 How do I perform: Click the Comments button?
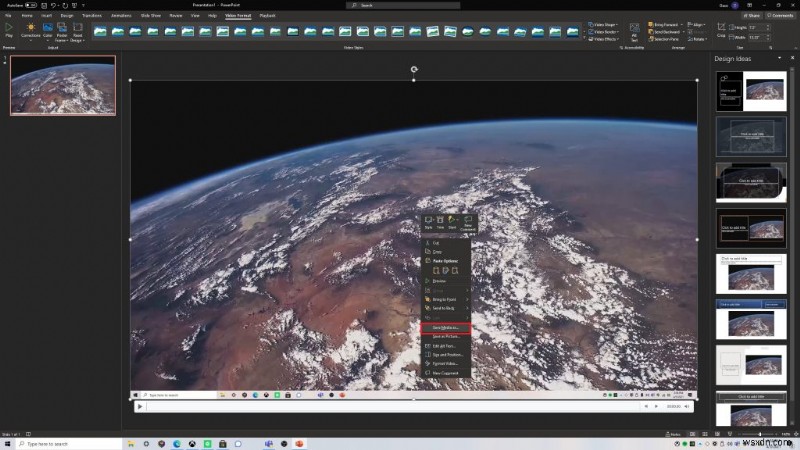(x=780, y=16)
